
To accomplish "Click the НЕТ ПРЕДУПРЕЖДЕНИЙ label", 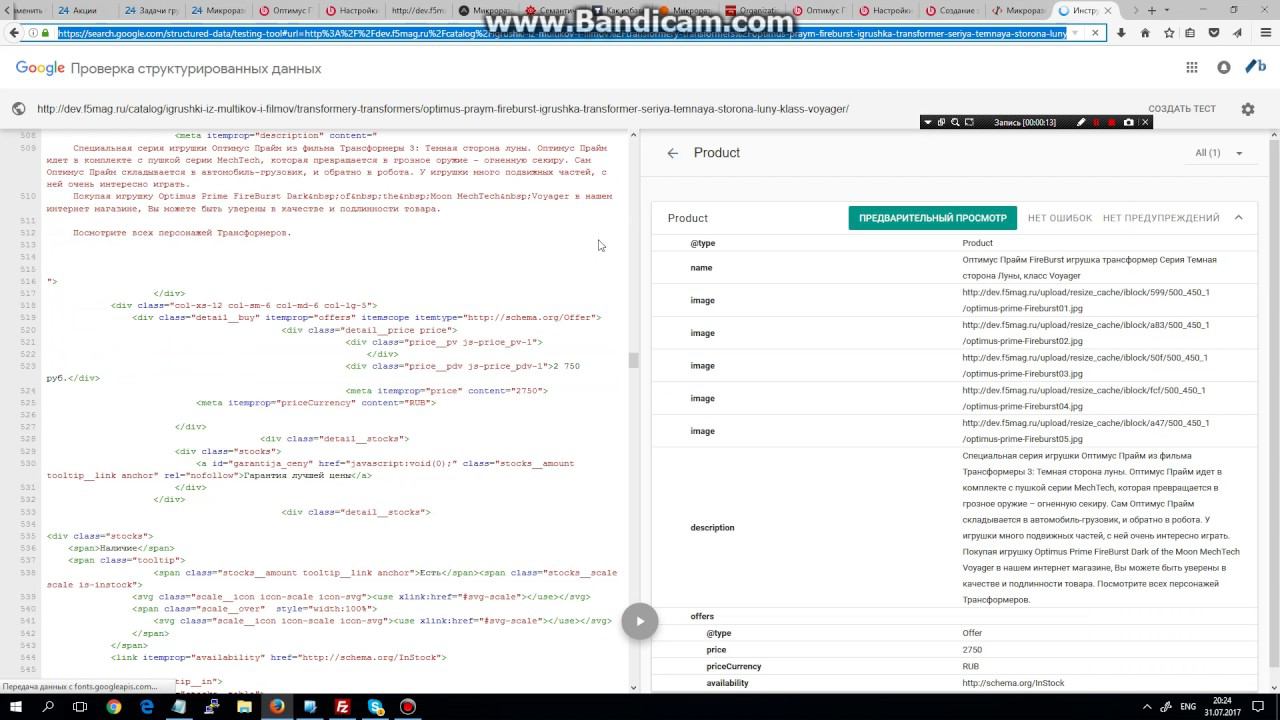I will [x=1161, y=218].
